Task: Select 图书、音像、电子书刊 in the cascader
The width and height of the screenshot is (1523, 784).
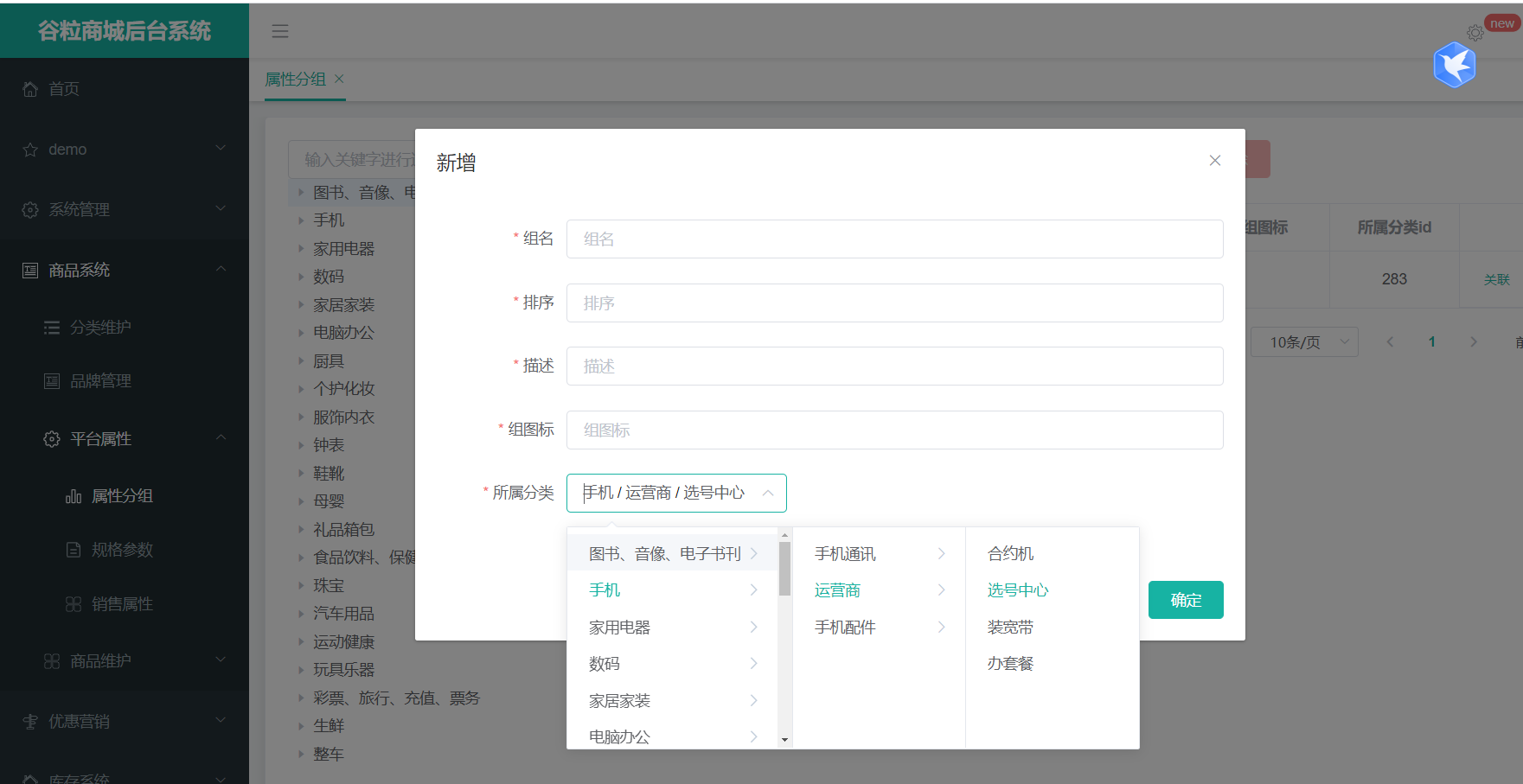Action: tap(673, 554)
